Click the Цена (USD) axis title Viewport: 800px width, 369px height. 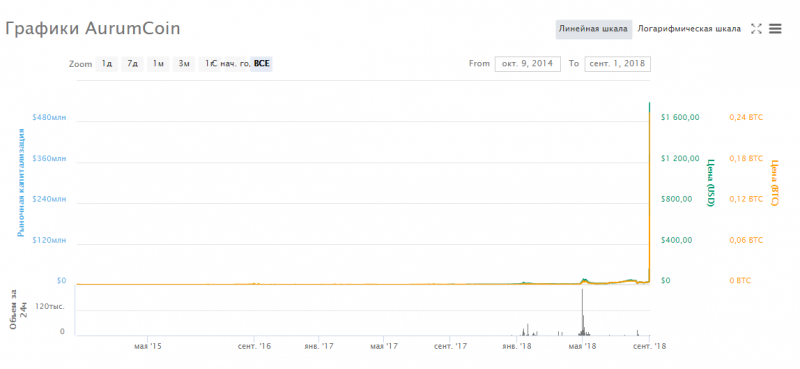click(710, 183)
